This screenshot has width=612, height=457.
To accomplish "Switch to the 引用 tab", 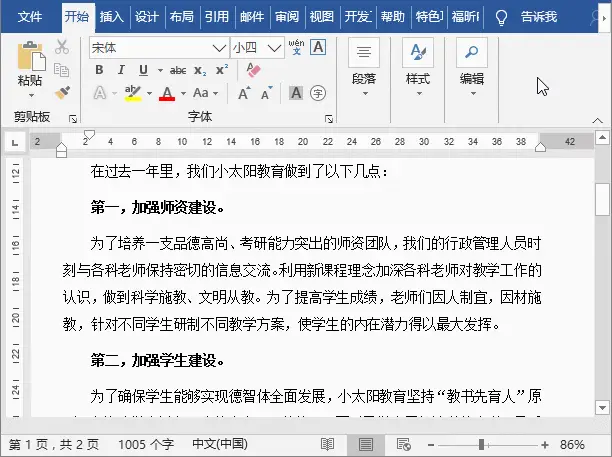I will (x=217, y=17).
